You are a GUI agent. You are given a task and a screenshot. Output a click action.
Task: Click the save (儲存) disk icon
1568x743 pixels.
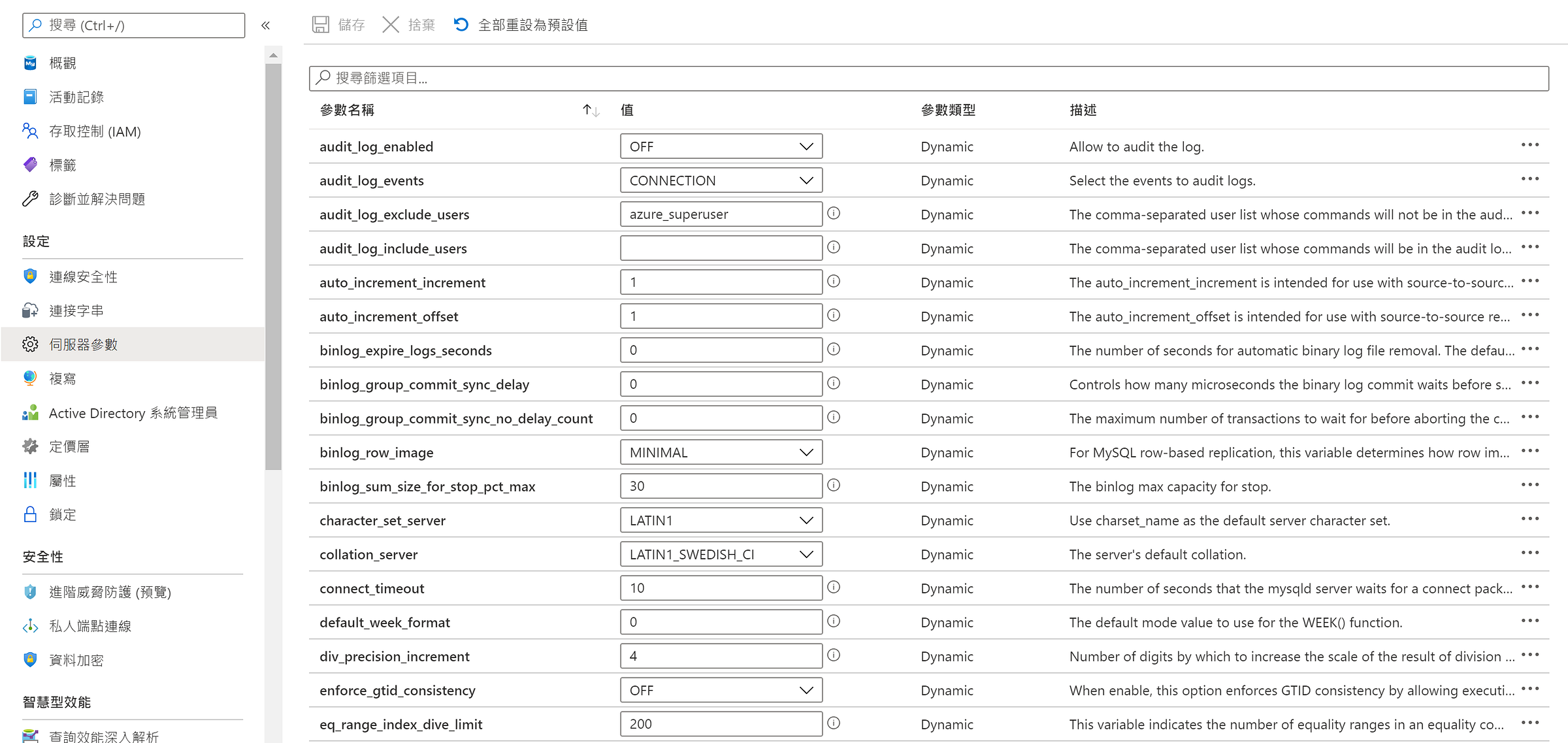321,25
